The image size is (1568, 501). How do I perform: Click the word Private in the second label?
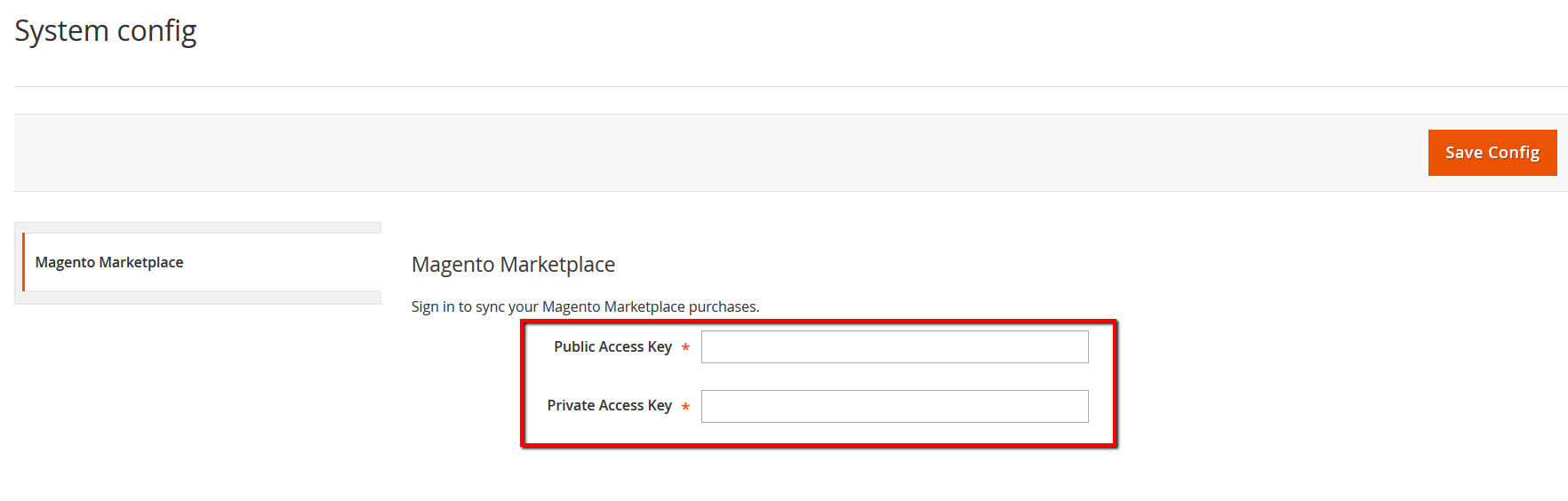click(571, 405)
